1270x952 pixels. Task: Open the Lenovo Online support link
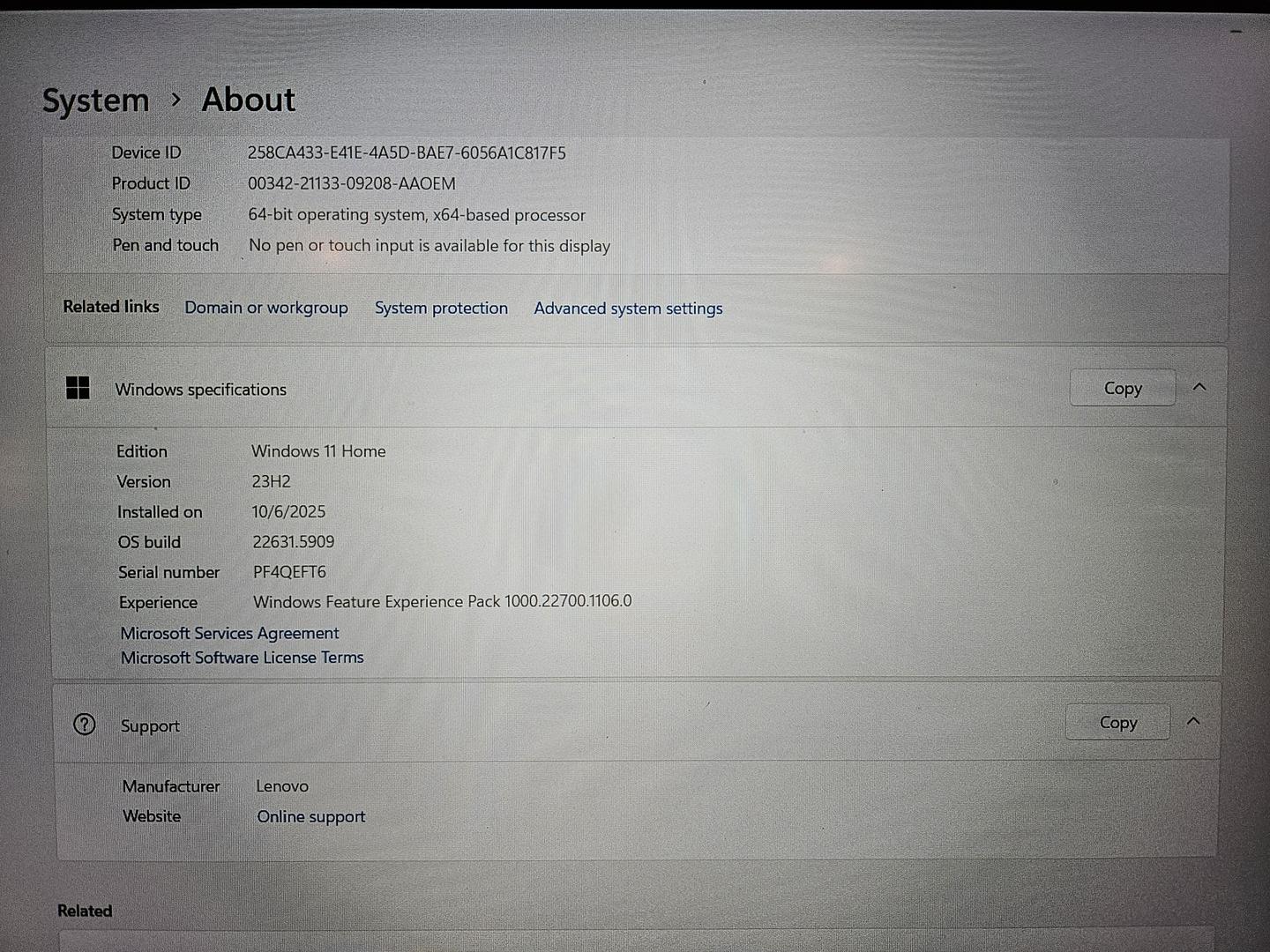pyautogui.click(x=310, y=817)
